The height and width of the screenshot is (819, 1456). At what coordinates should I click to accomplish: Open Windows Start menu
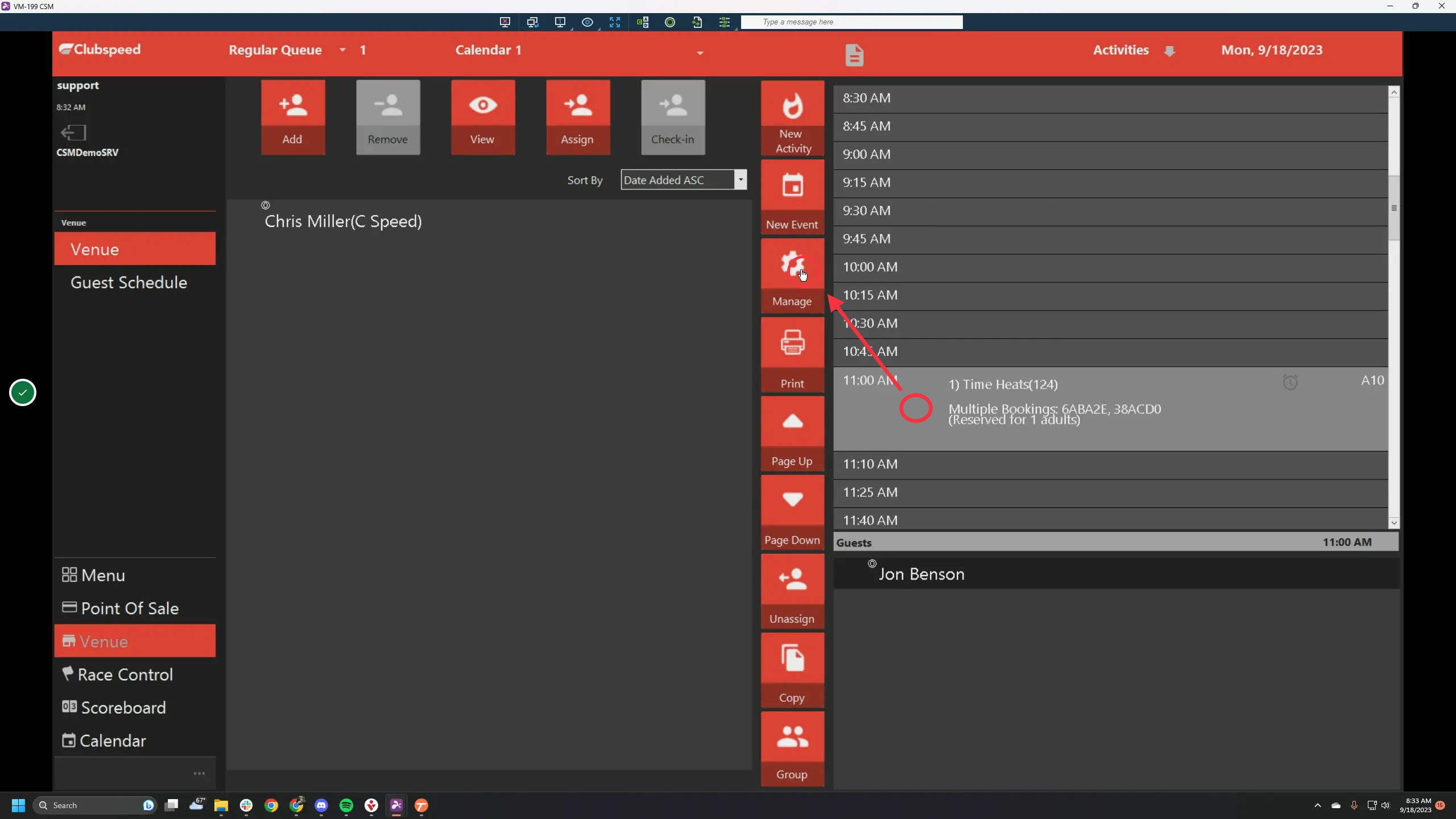[x=18, y=805]
